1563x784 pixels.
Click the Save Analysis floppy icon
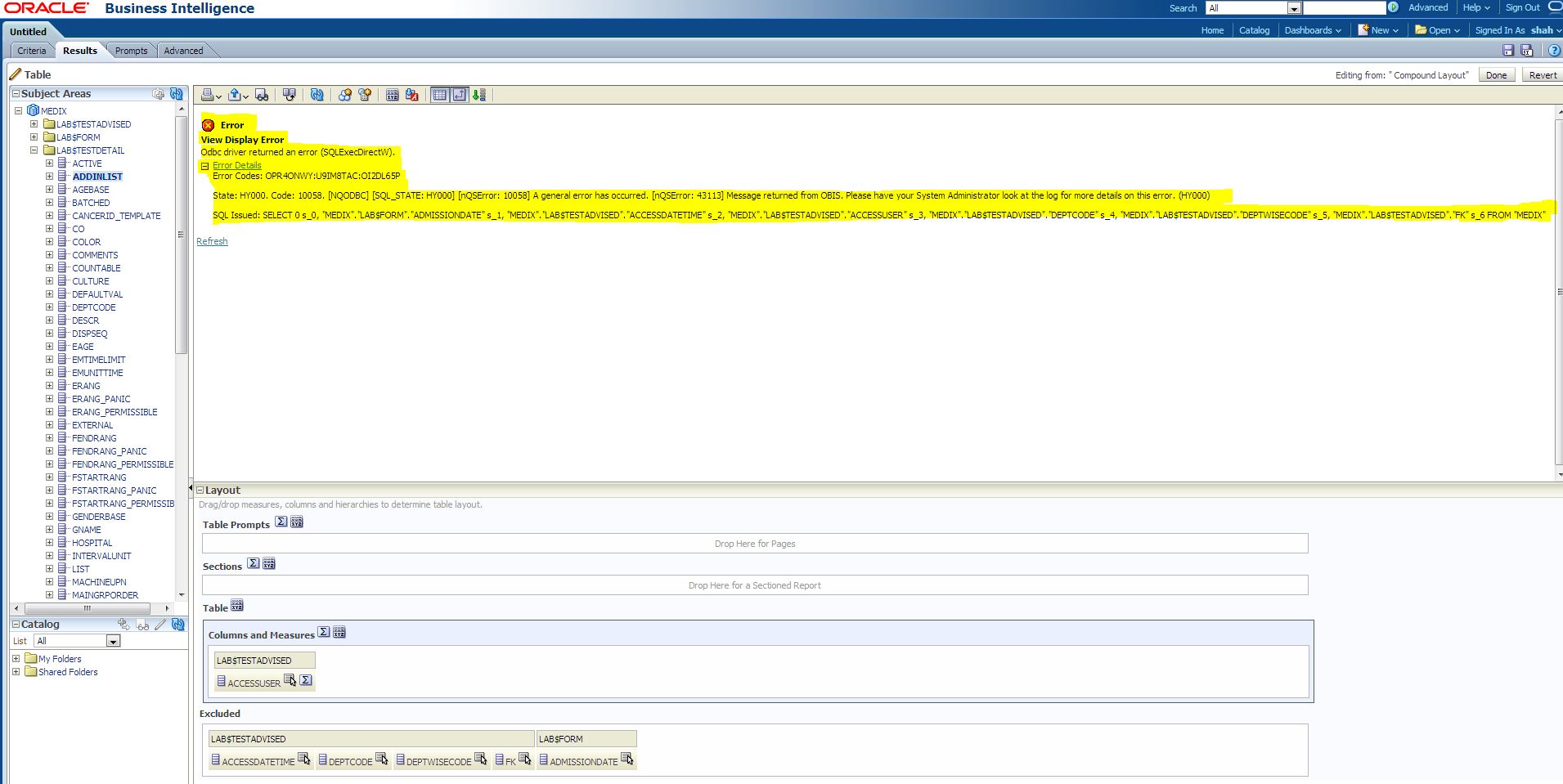click(x=1508, y=51)
